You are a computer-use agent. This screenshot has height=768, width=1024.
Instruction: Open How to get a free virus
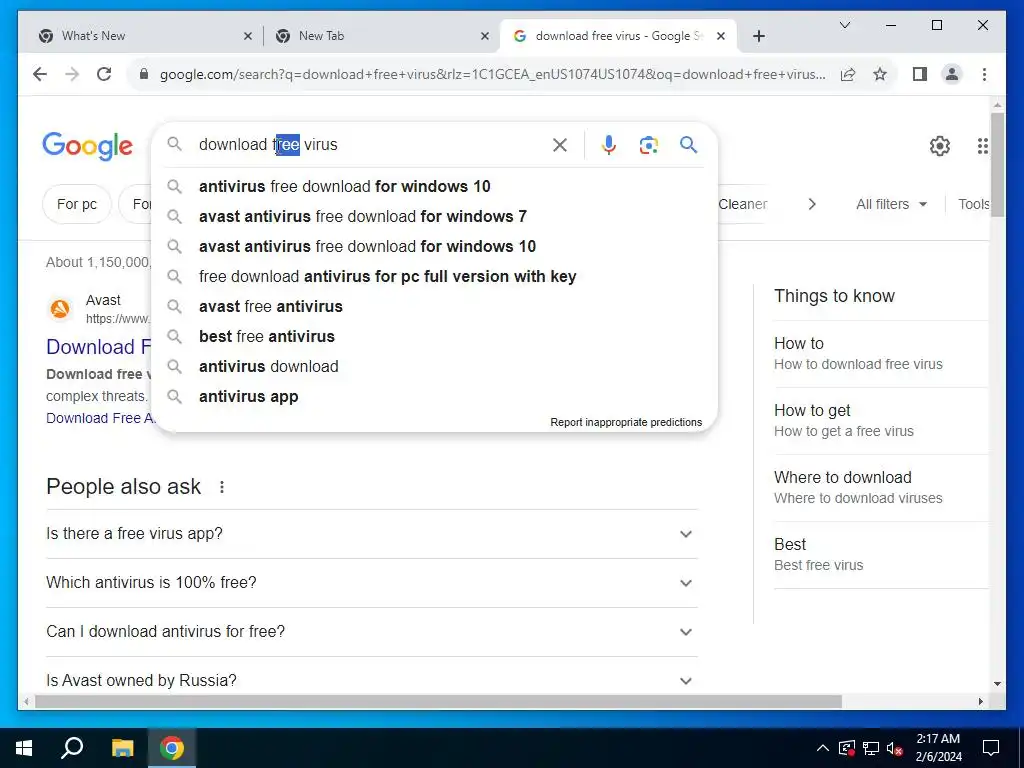880,421
